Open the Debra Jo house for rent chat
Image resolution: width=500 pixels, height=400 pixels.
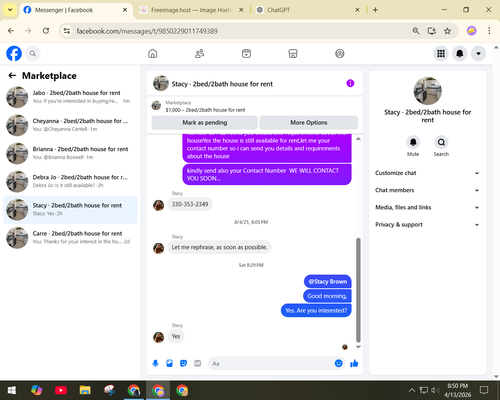70,181
